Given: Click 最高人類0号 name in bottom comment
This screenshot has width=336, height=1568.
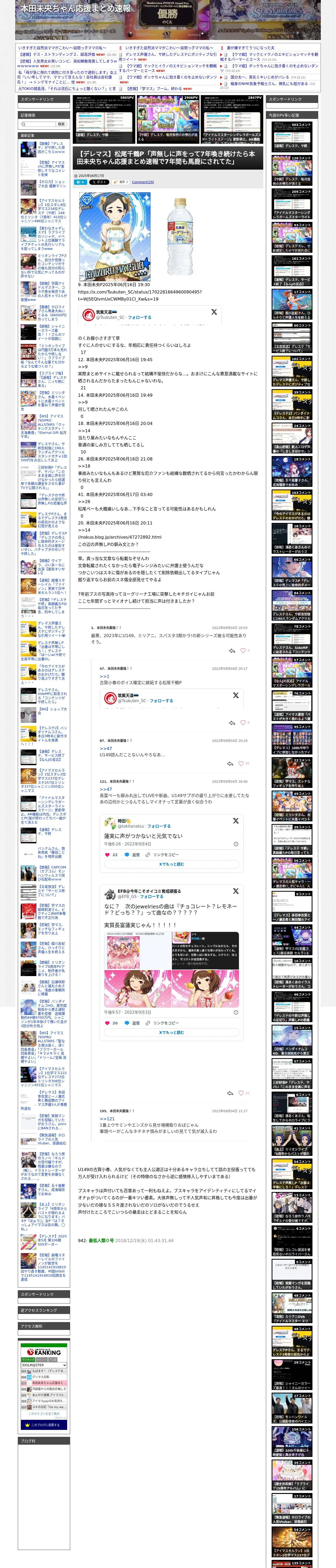Looking at the screenshot, I should coord(101,1240).
